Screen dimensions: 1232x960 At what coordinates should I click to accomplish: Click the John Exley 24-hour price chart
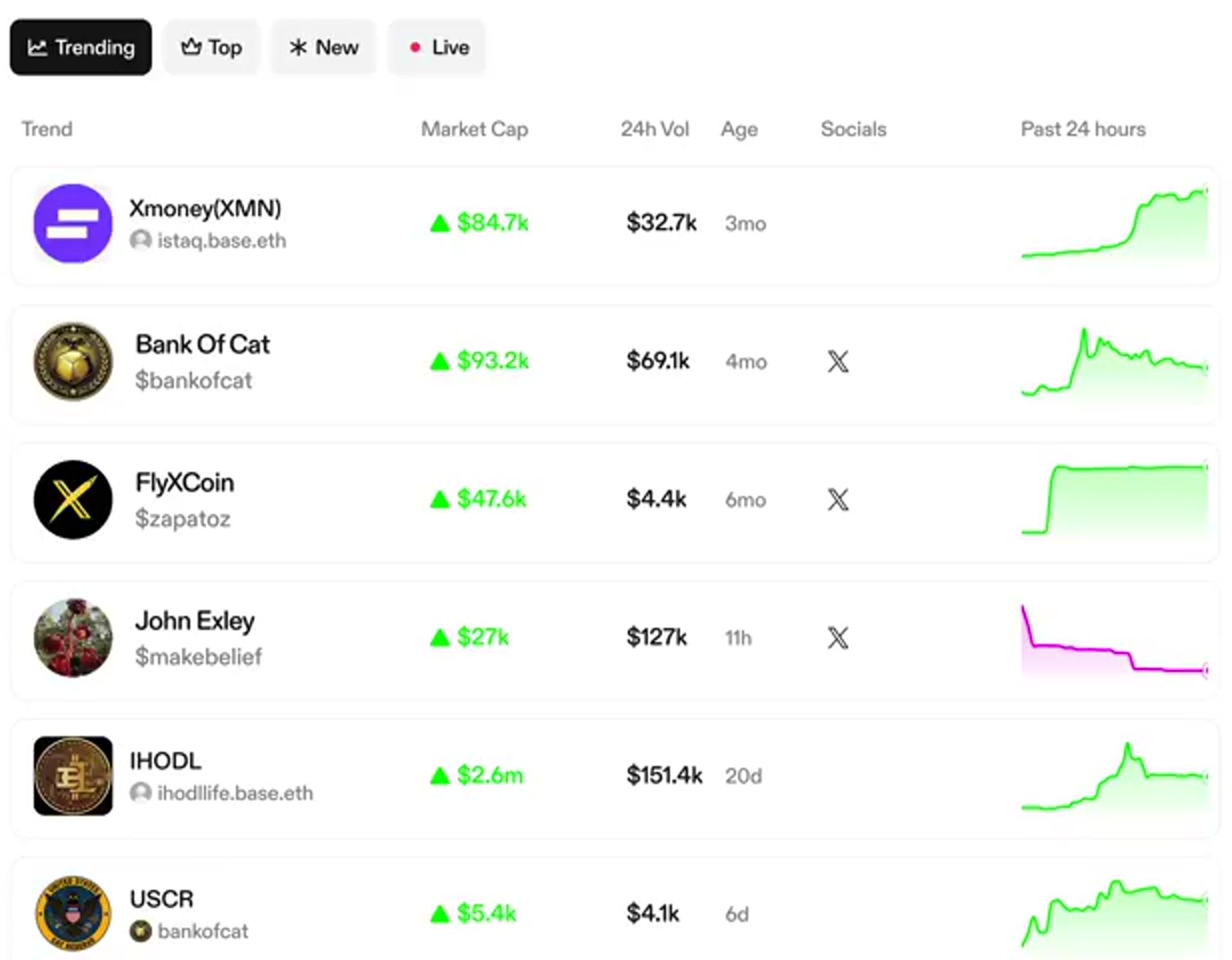tap(1114, 640)
